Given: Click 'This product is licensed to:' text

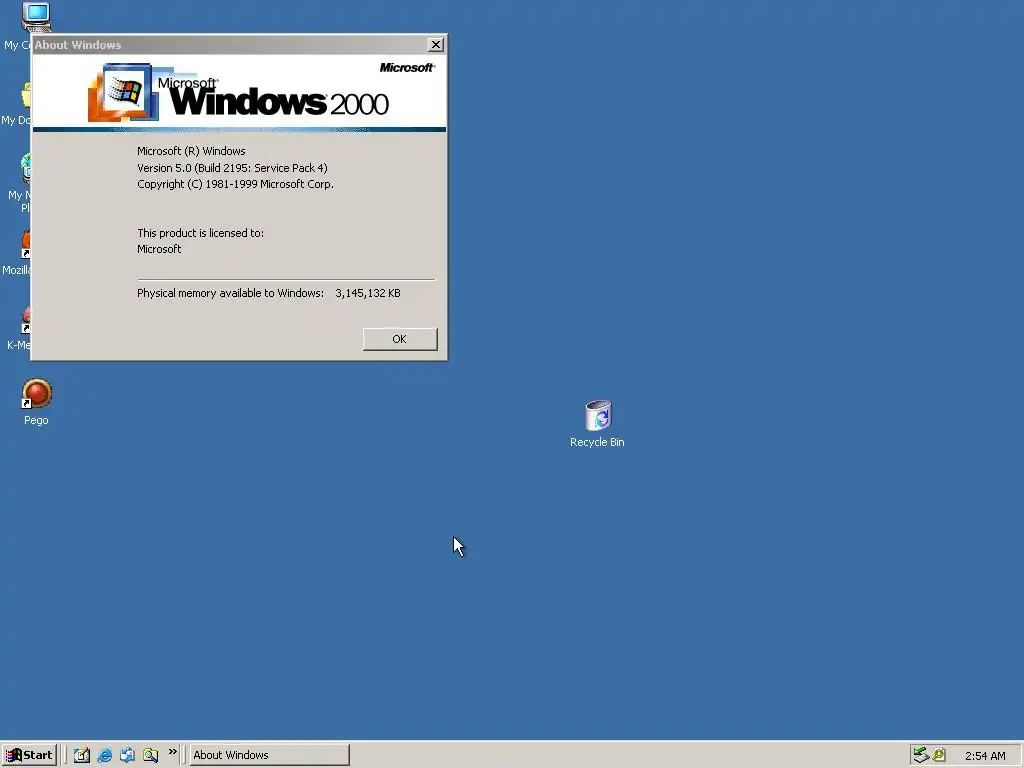Looking at the screenshot, I should (200, 233).
